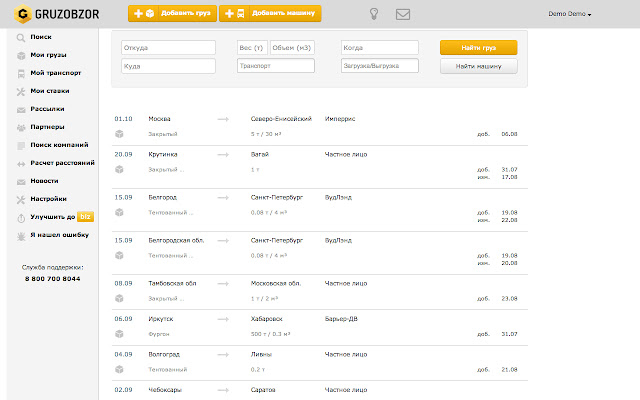640x400 pixels.
Task: Open Поиск in the sidebar
Action: pos(41,37)
